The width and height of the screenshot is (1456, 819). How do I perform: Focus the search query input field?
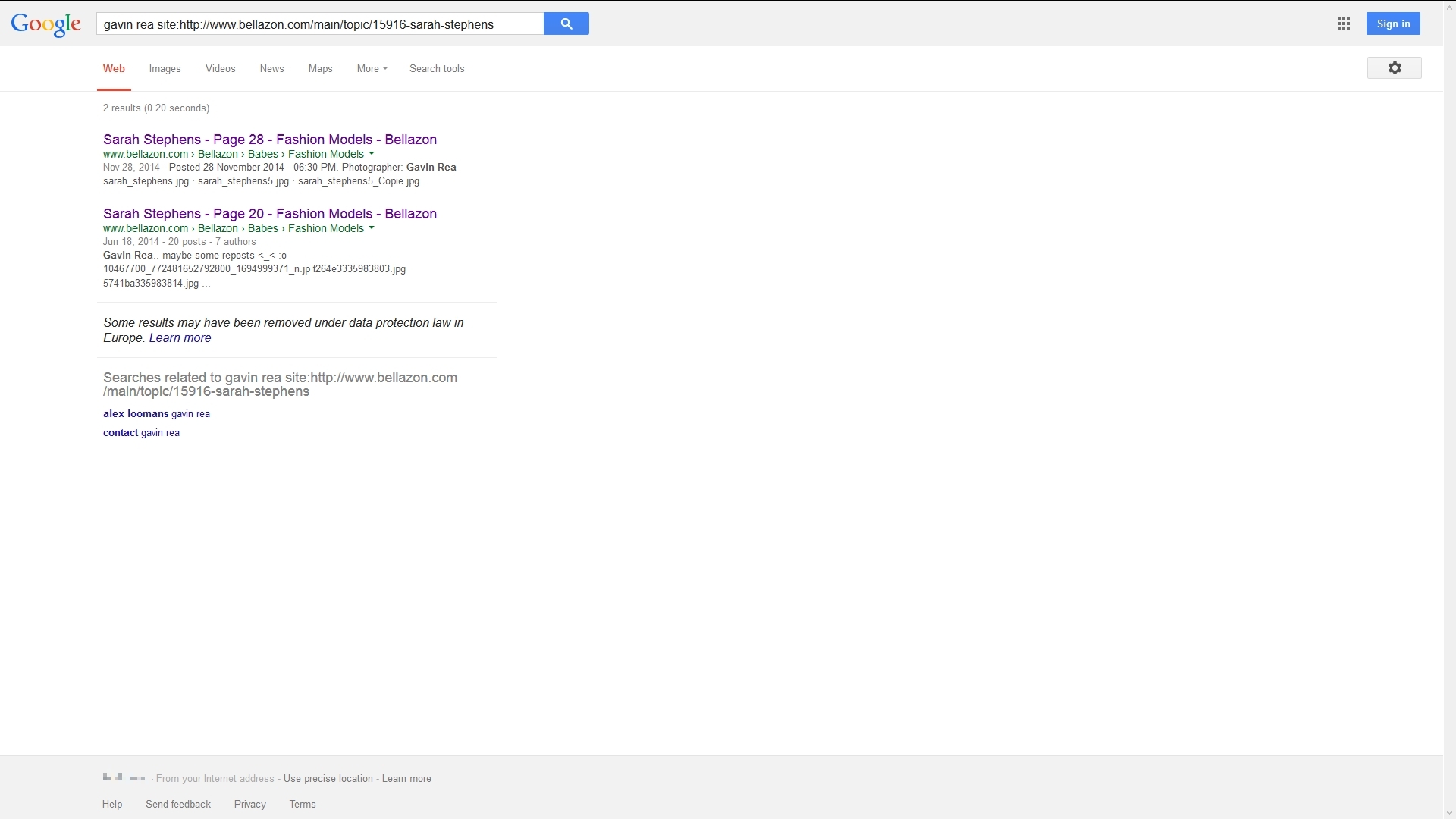pyautogui.click(x=318, y=24)
